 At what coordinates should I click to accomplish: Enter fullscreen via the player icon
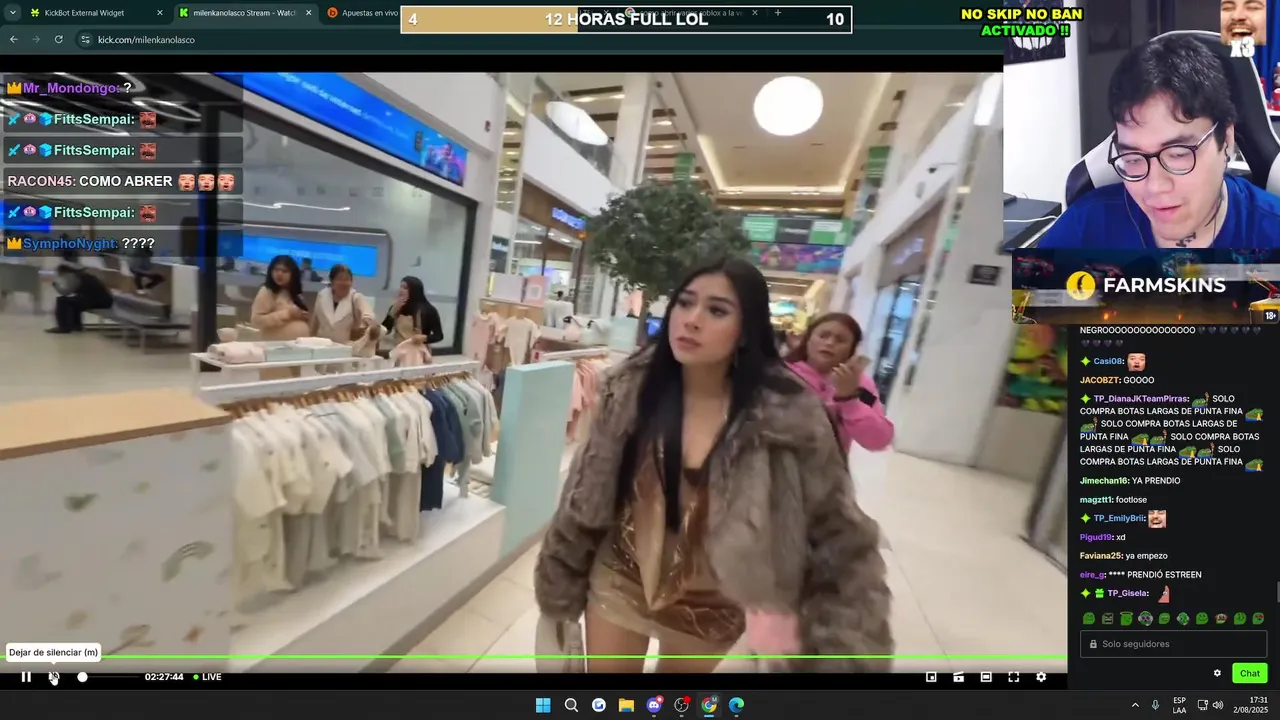[x=1013, y=677]
